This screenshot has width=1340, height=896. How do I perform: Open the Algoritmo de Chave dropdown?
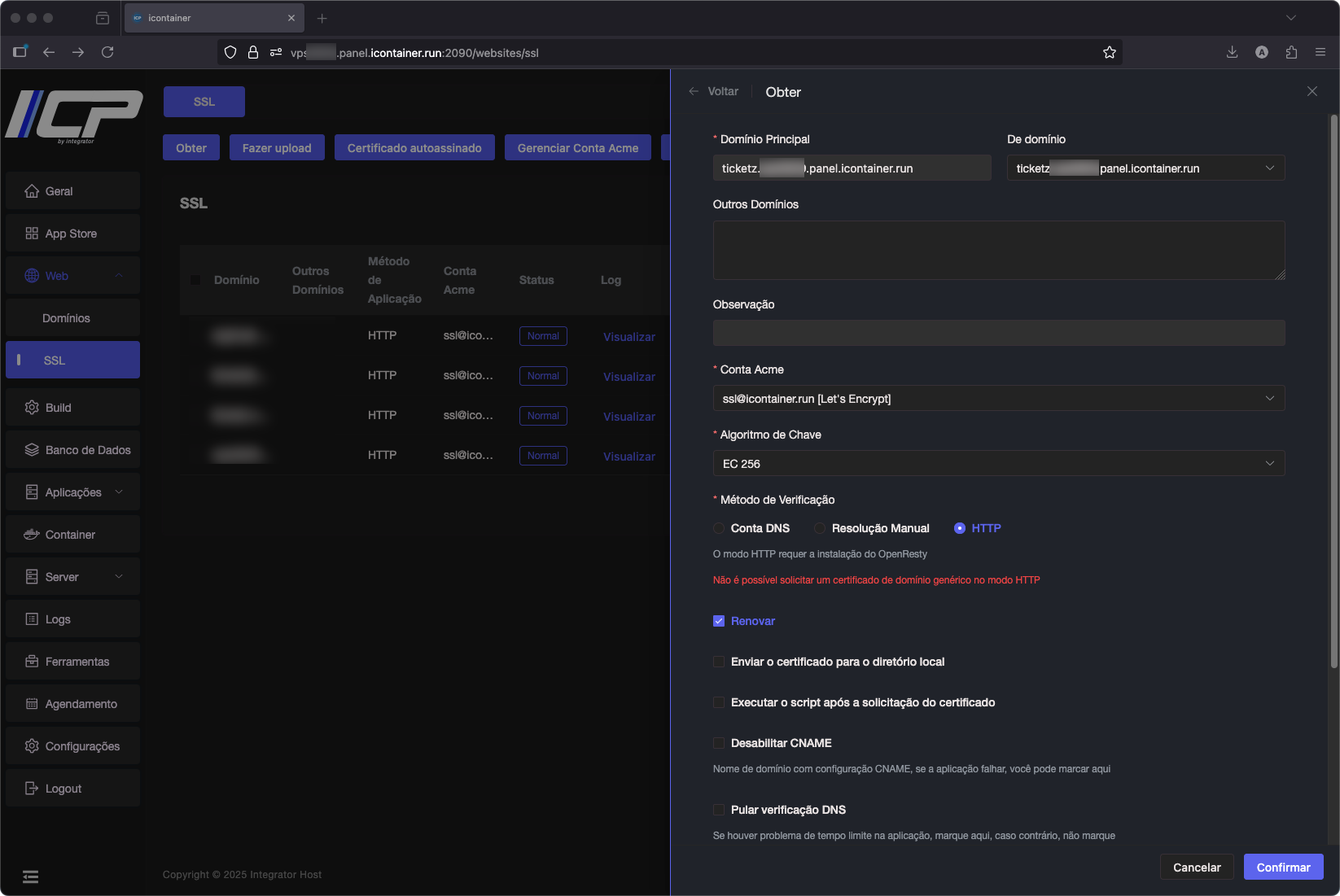coord(998,464)
